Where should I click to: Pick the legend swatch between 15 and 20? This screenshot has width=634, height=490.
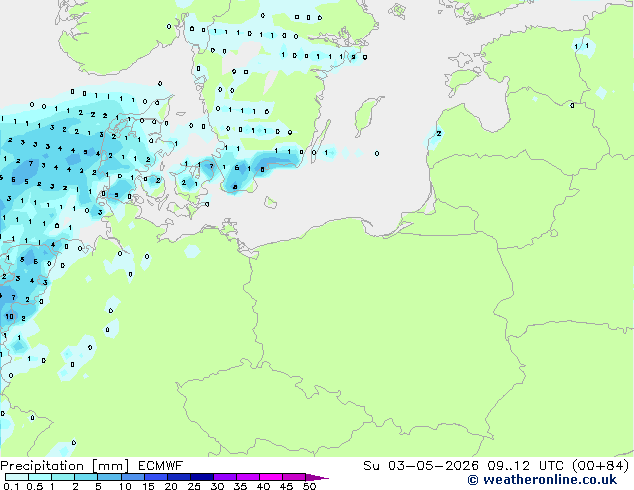click(x=155, y=477)
